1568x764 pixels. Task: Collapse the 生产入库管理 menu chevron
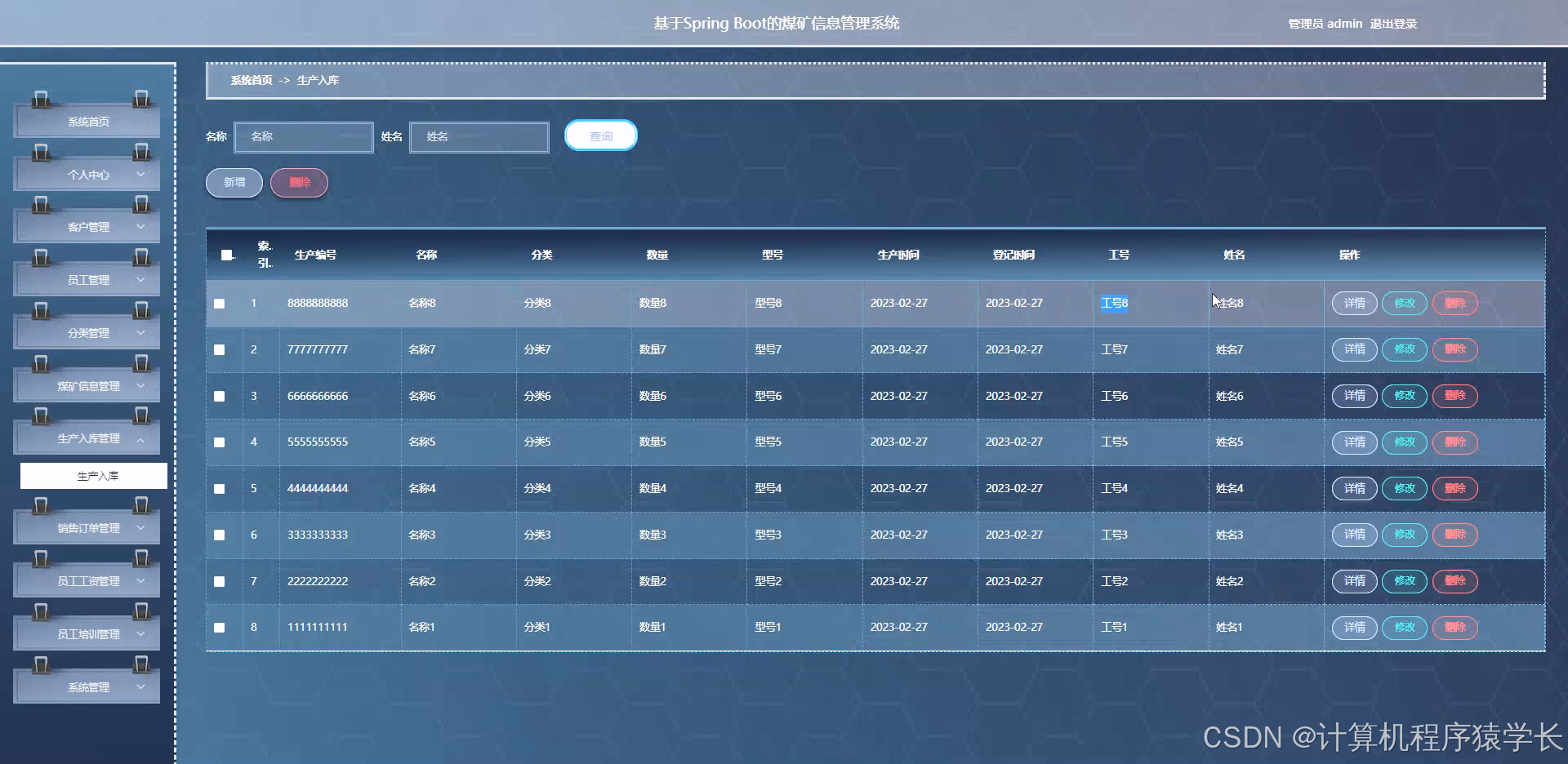pyautogui.click(x=140, y=439)
